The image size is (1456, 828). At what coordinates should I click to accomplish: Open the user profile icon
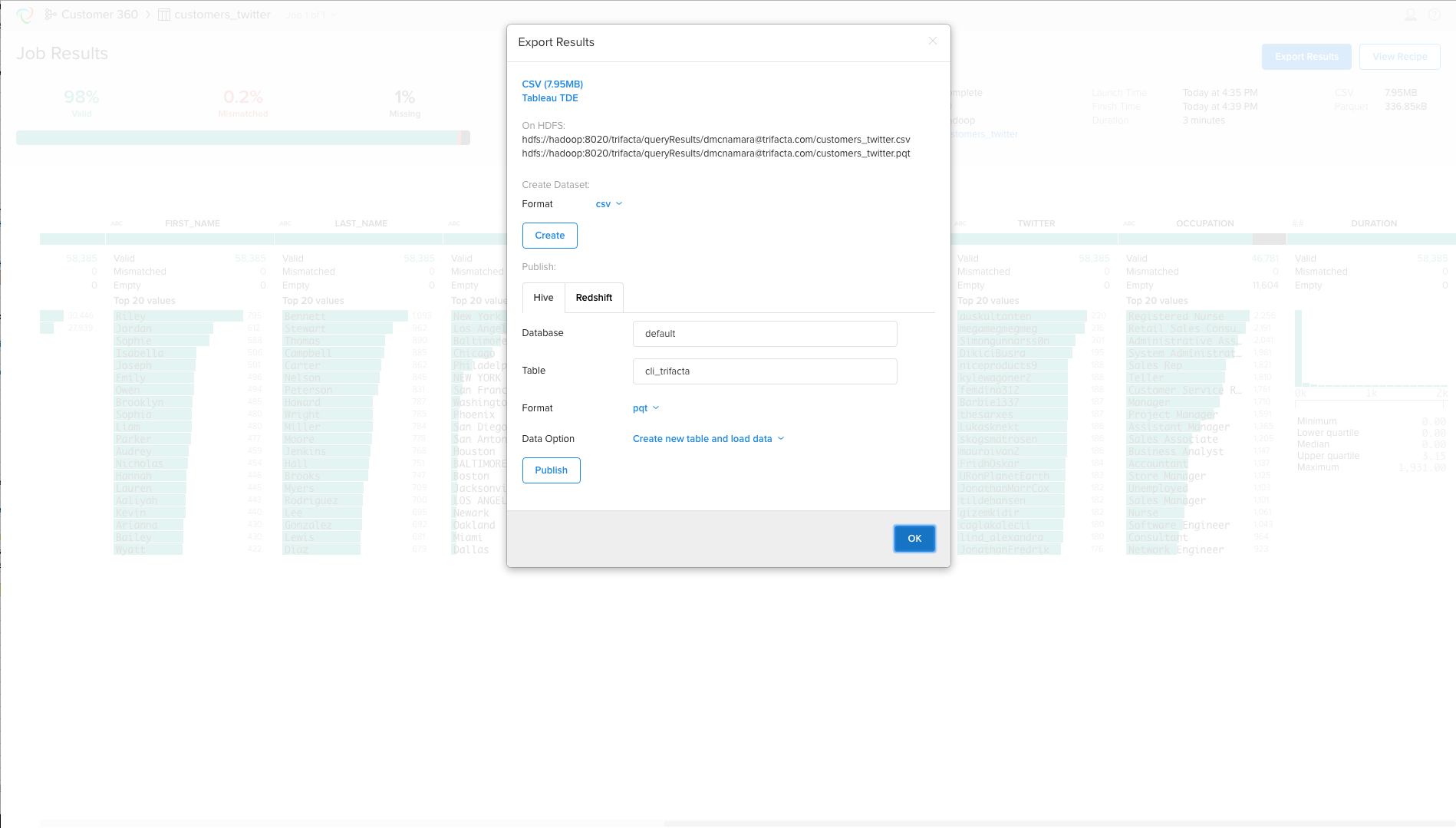pyautogui.click(x=1410, y=14)
